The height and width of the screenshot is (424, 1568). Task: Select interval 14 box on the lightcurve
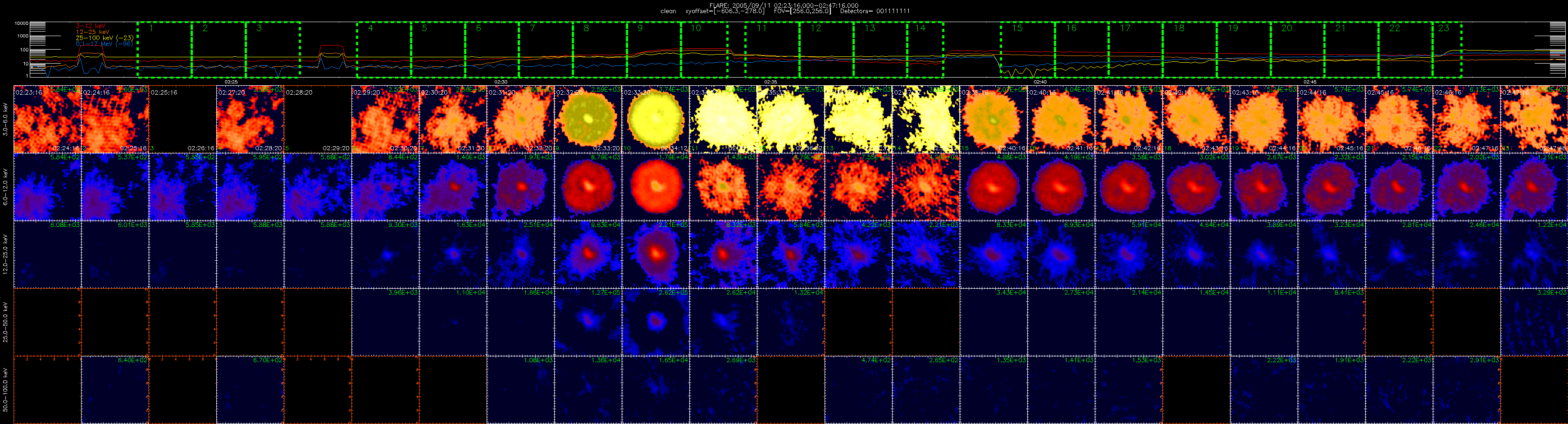tap(925, 50)
